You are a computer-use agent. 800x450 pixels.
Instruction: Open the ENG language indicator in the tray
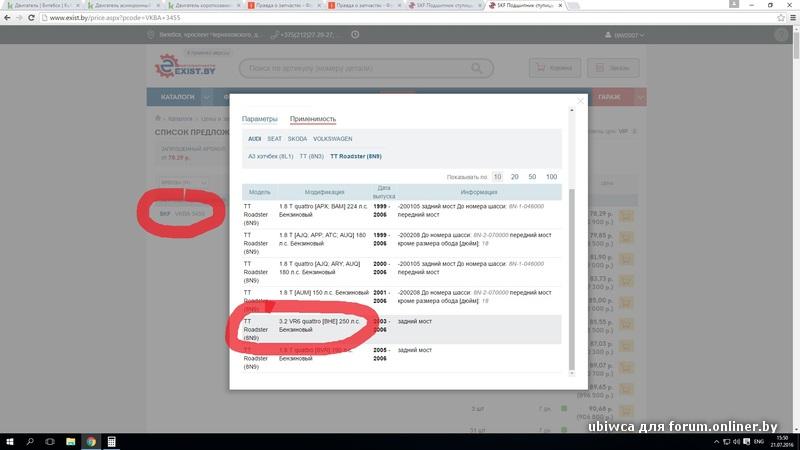(759, 442)
